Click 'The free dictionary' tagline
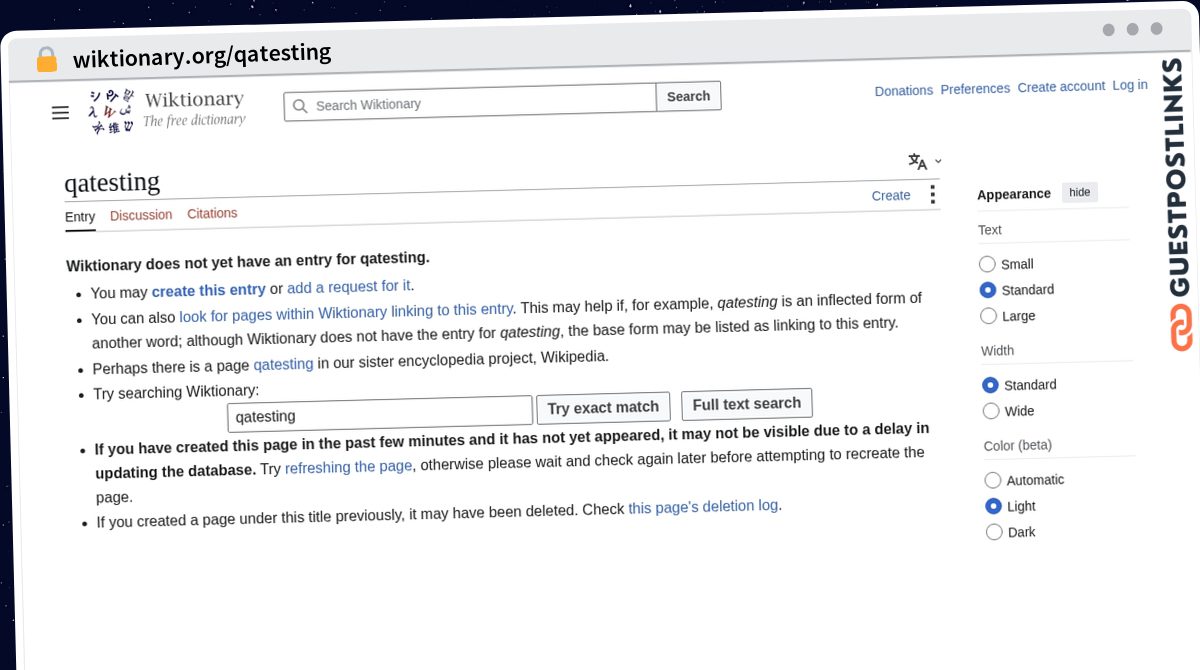This screenshot has height=670, width=1200. click(x=194, y=120)
